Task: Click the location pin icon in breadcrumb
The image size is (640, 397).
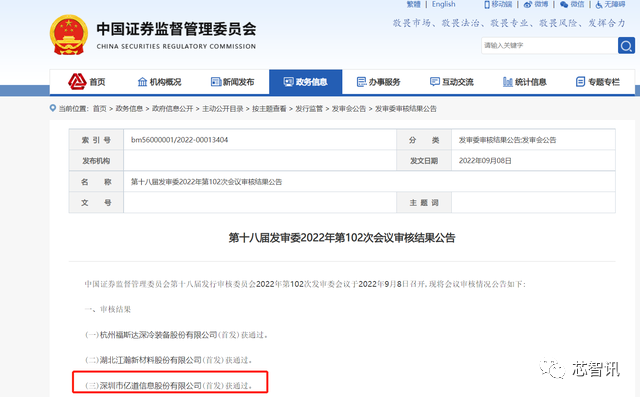Action: (x=53, y=108)
